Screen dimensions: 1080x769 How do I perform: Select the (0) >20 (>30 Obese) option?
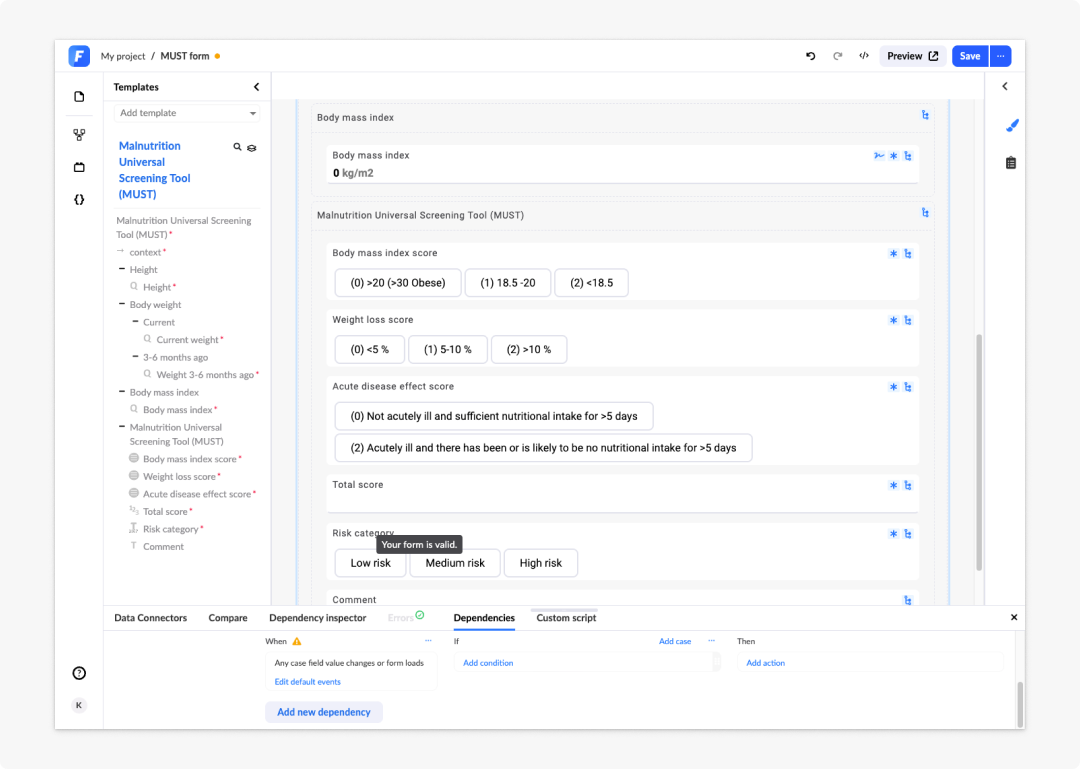click(398, 283)
